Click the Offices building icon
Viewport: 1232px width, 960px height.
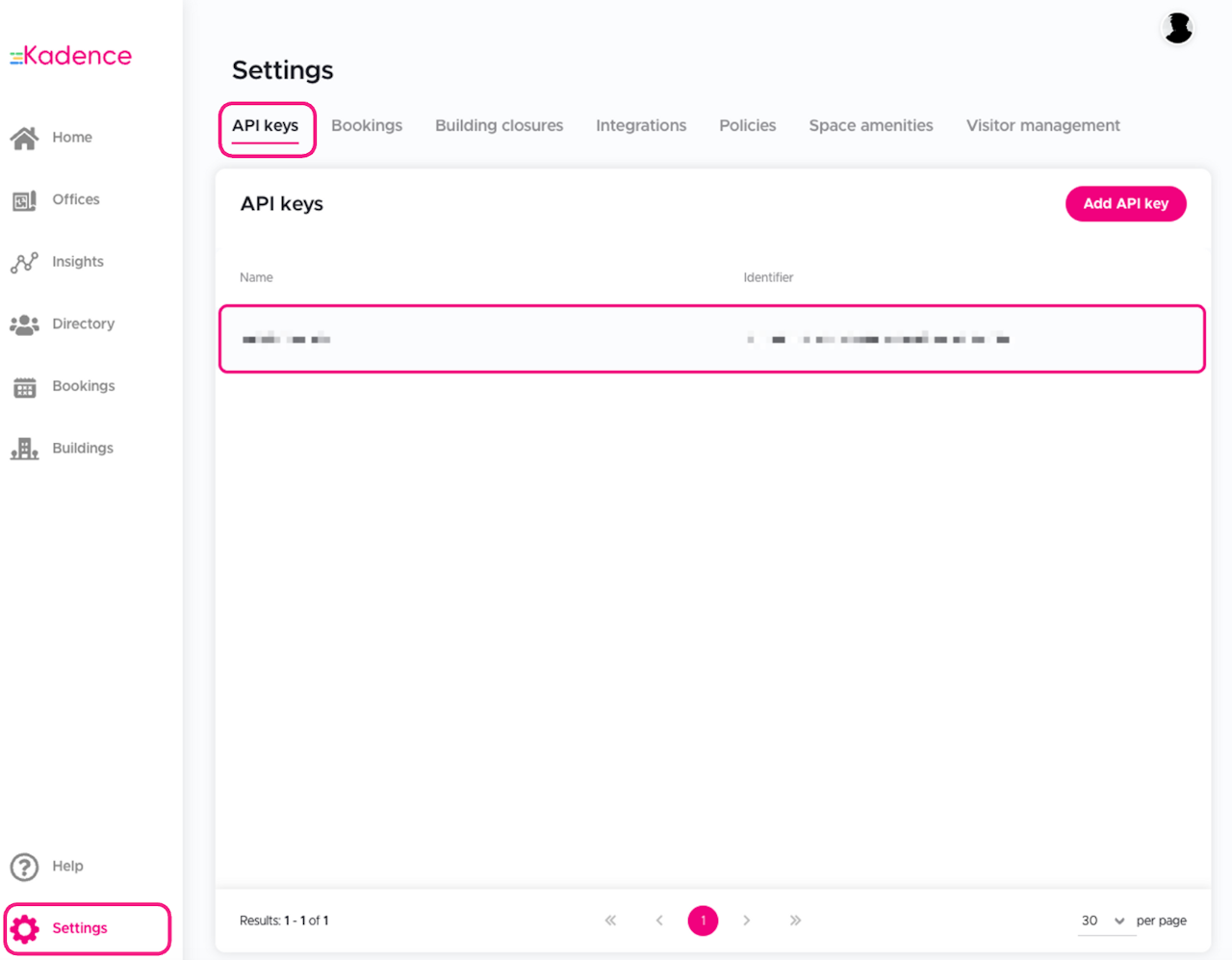coord(24,200)
